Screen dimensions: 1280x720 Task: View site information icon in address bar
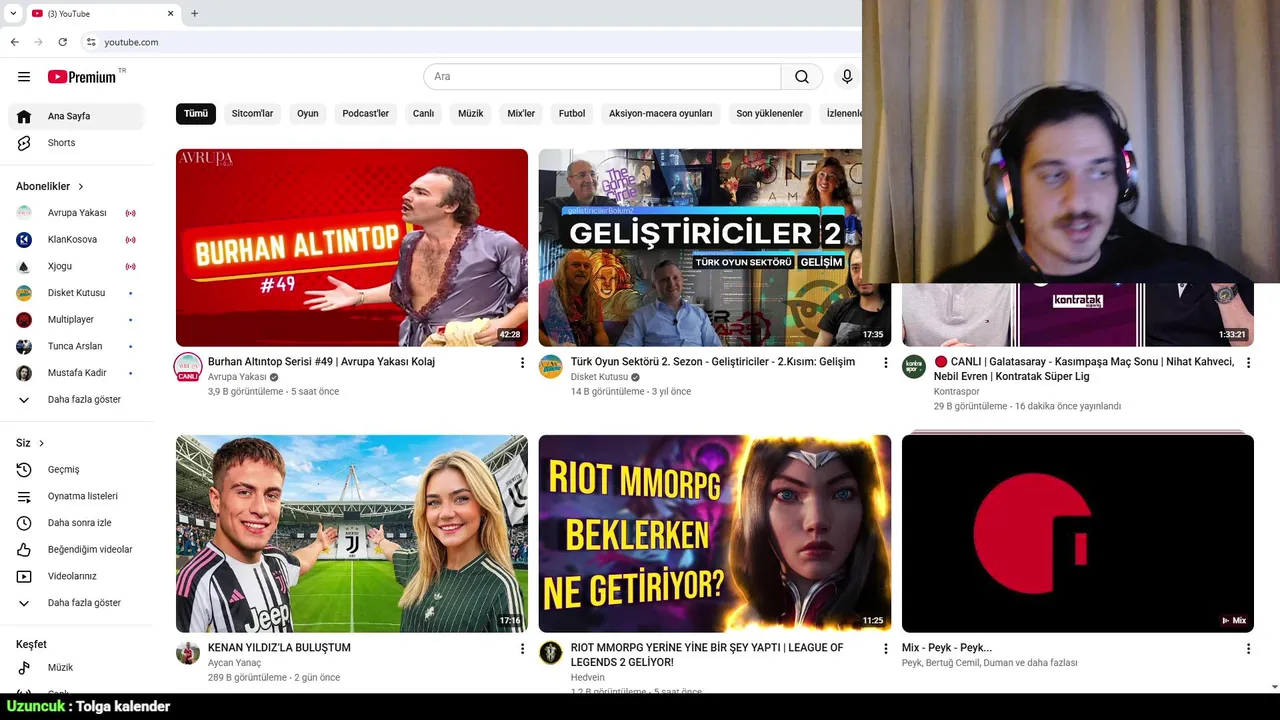point(90,42)
